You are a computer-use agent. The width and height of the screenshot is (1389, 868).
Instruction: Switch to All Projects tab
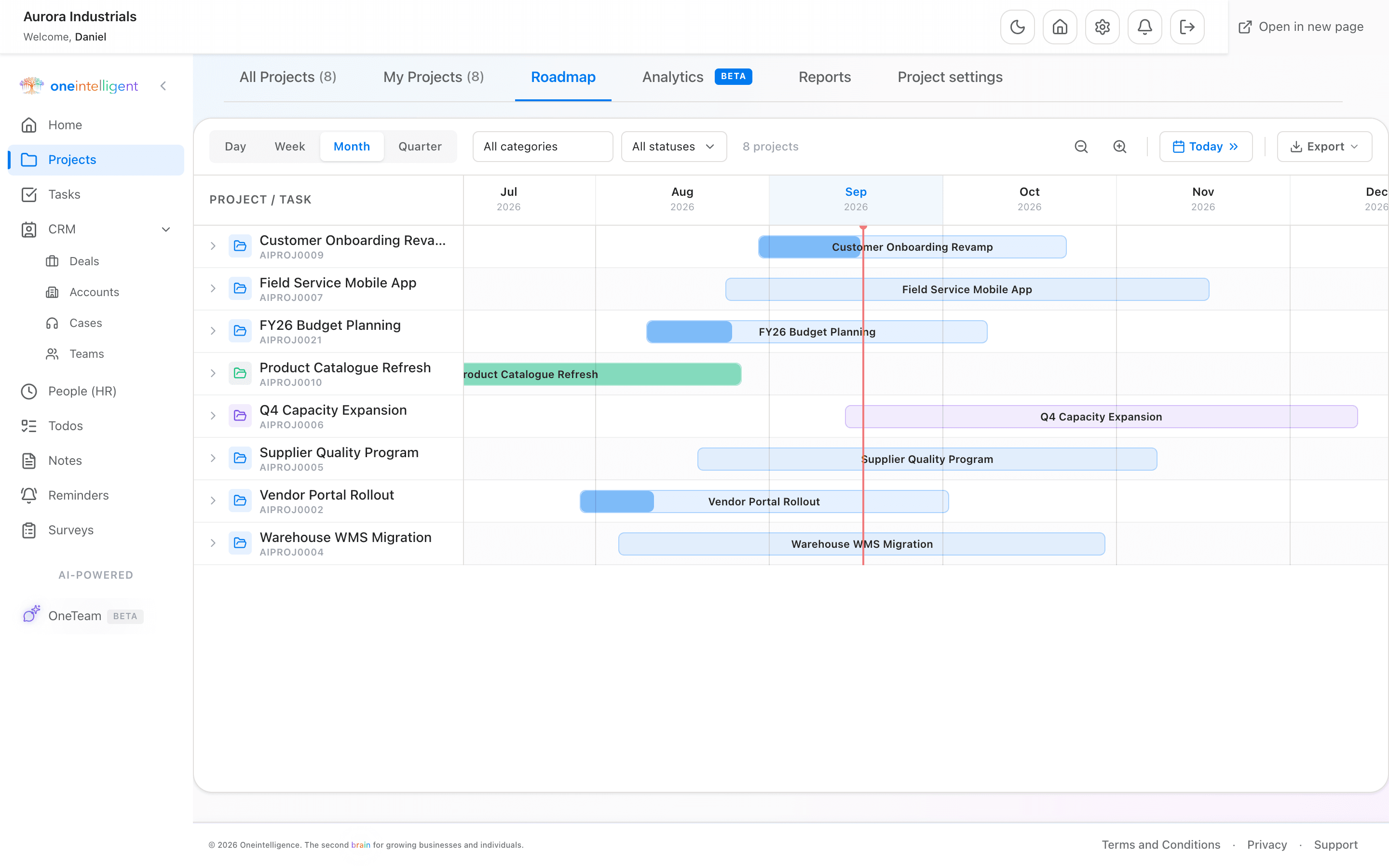(x=287, y=77)
